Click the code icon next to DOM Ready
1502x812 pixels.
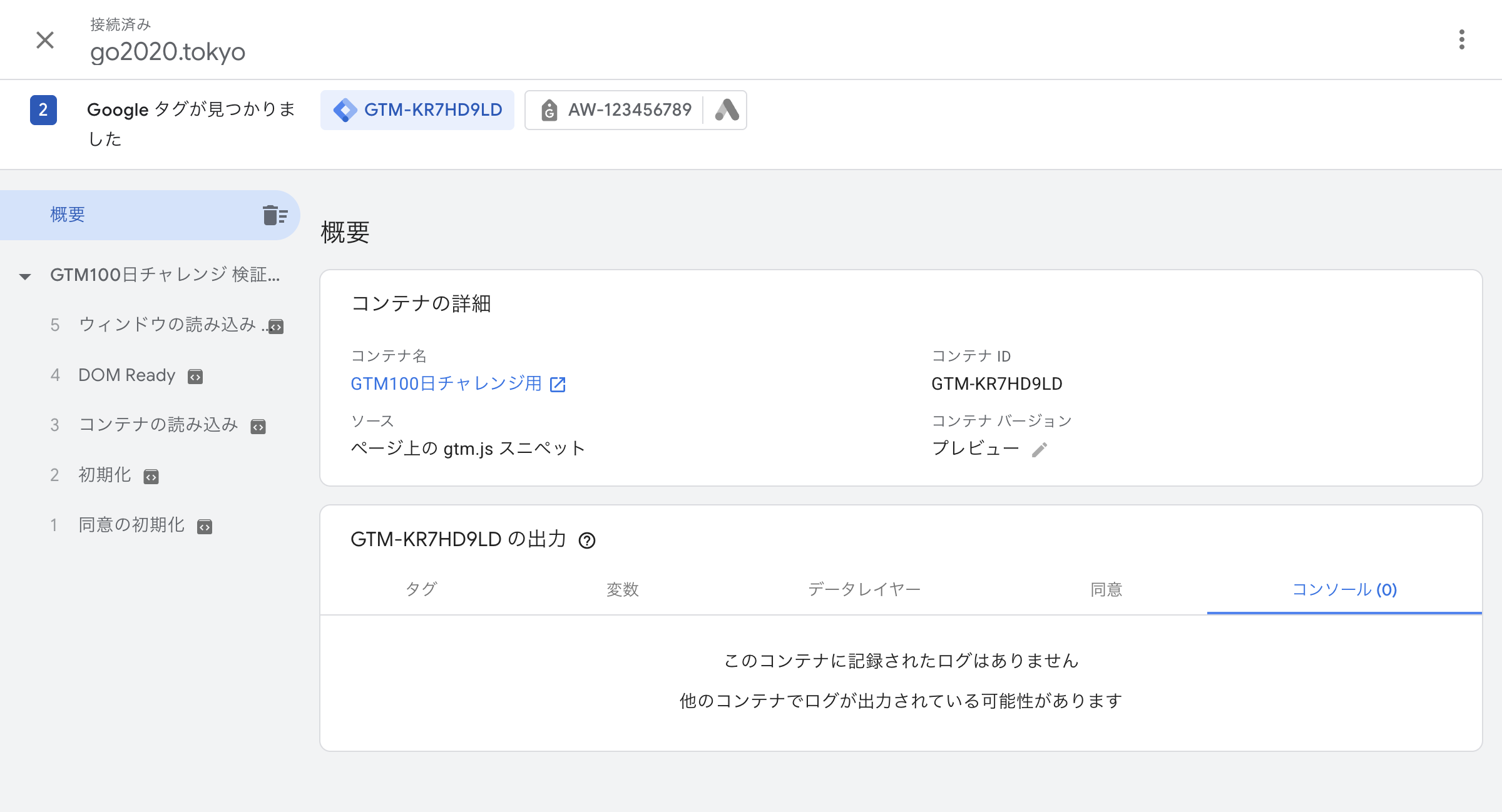click(x=195, y=377)
